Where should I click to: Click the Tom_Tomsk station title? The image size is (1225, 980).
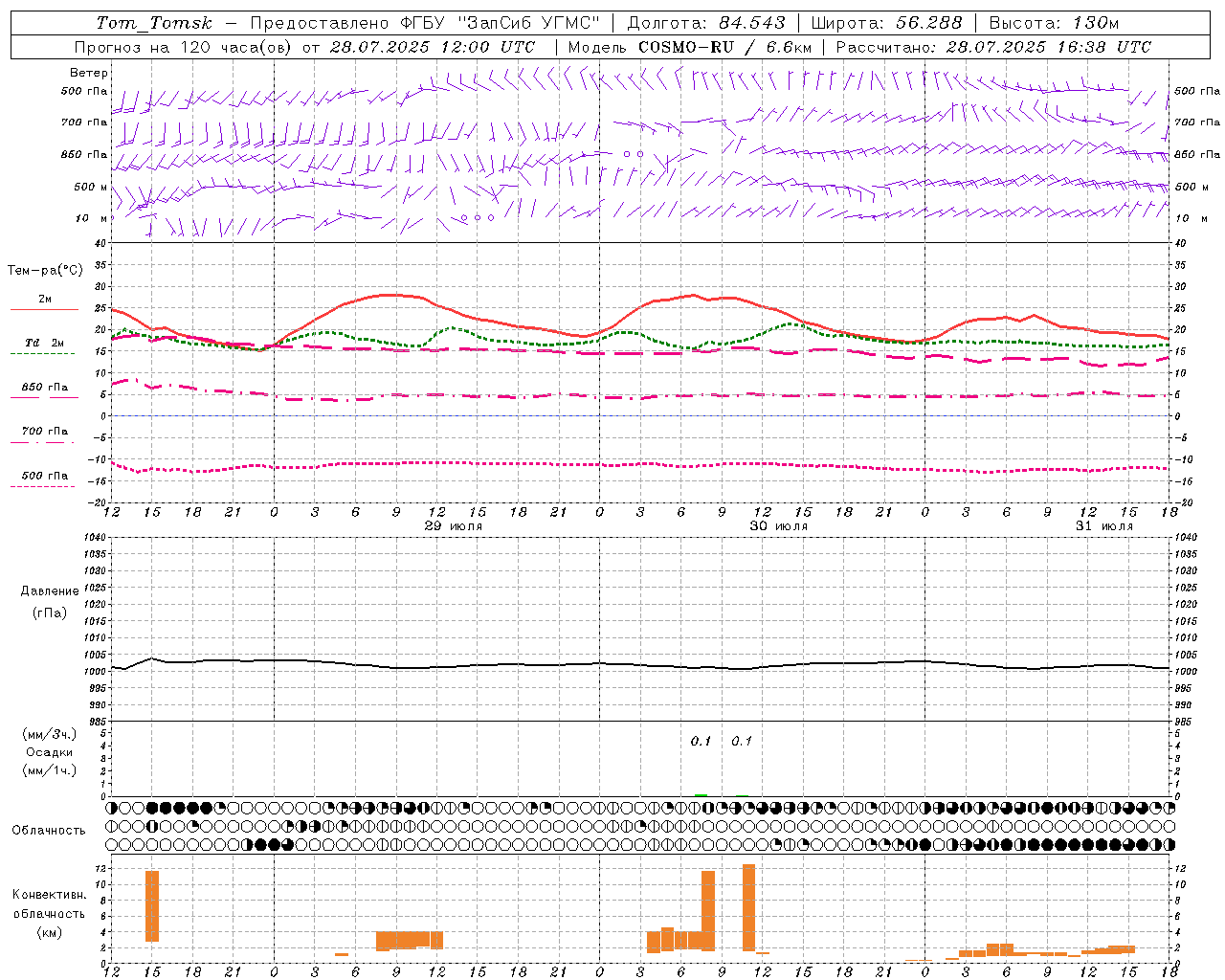point(154,23)
